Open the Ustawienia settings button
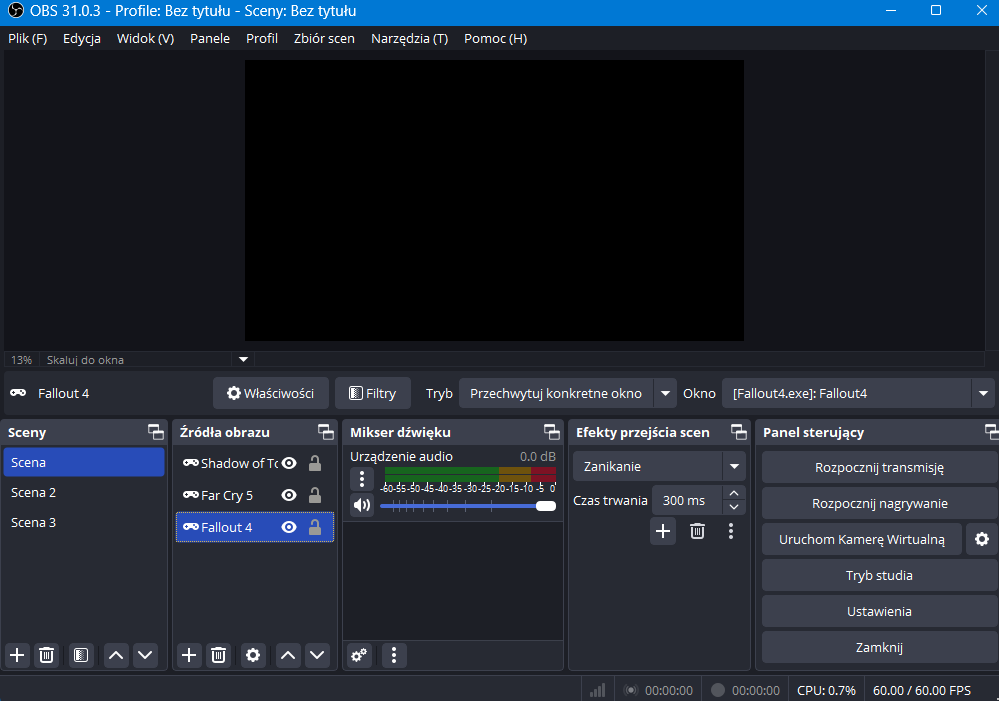 pyautogui.click(x=880, y=612)
